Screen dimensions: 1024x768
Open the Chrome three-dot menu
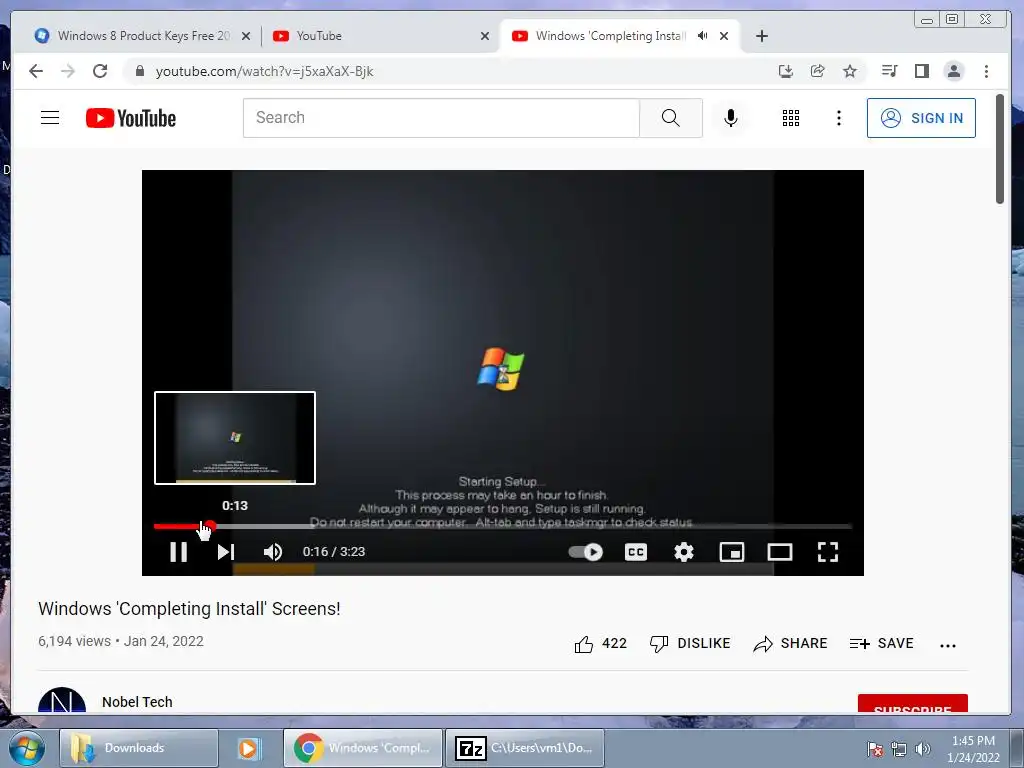986,71
